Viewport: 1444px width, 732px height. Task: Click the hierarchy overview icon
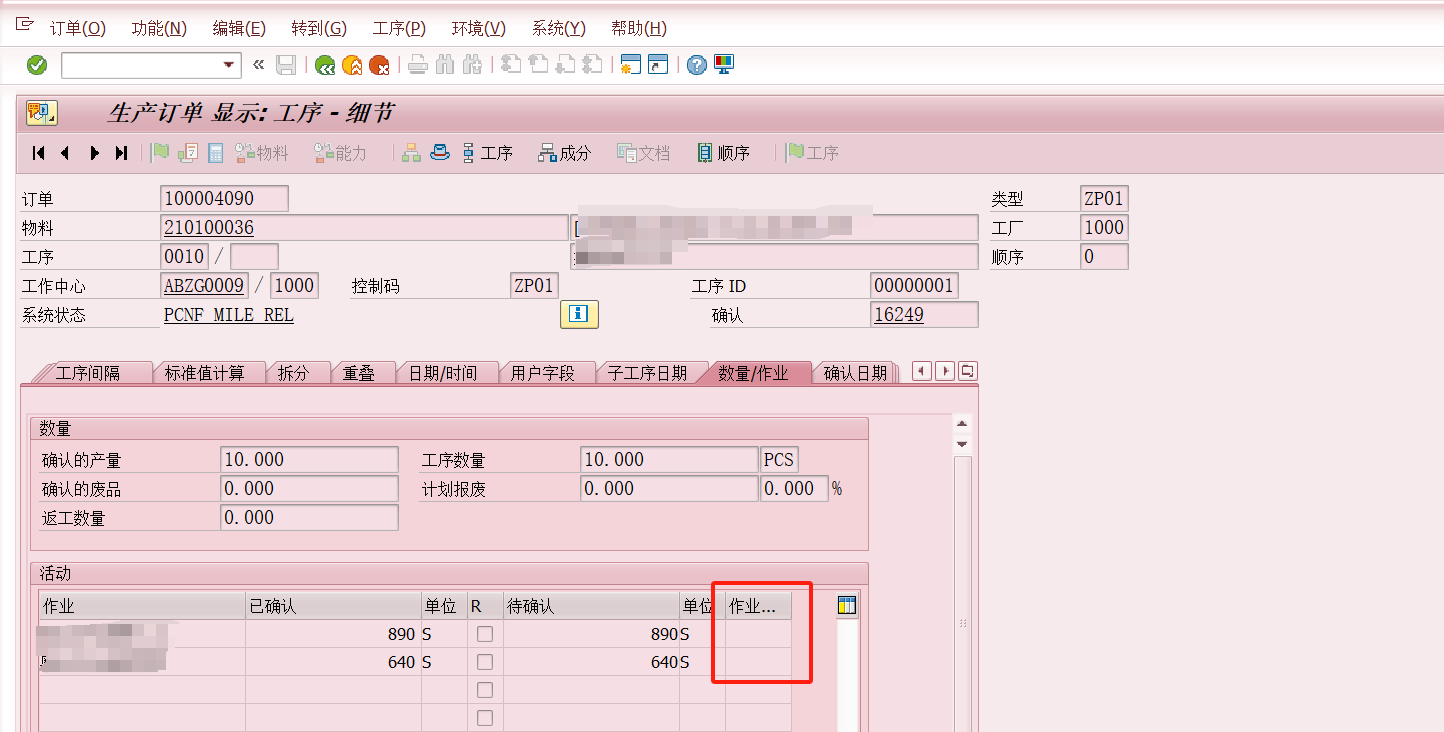(411, 153)
